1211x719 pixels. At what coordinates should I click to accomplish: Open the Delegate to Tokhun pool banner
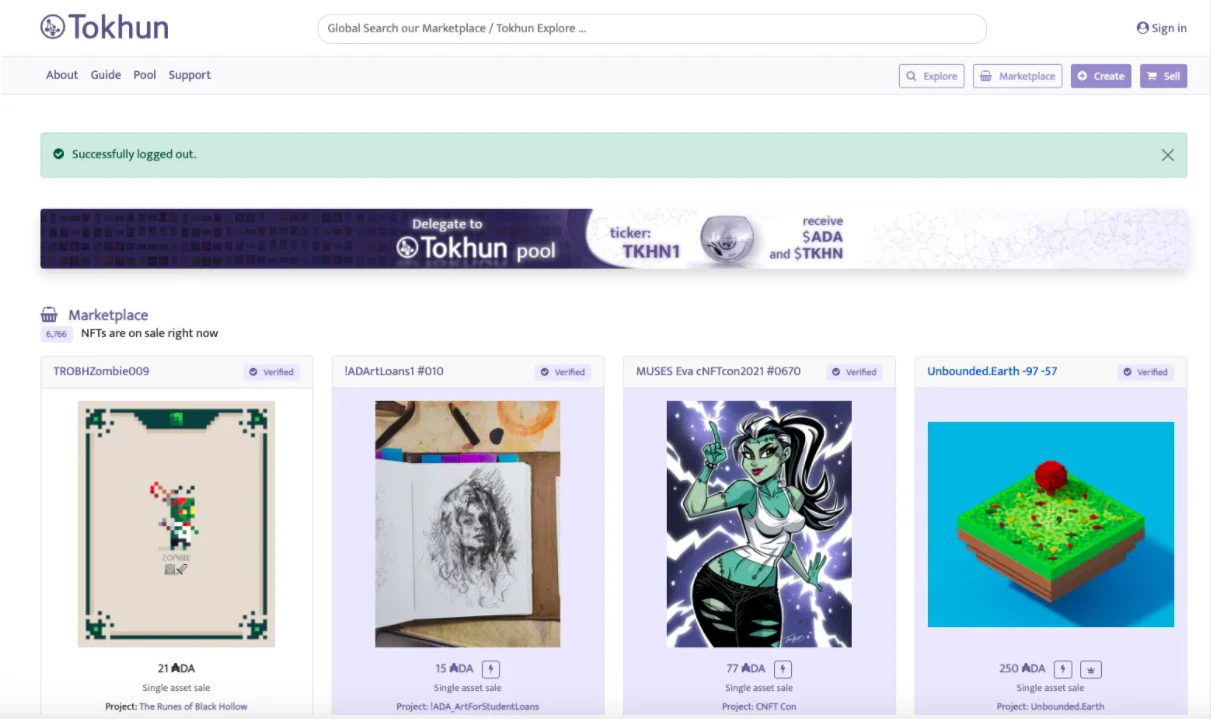click(614, 239)
